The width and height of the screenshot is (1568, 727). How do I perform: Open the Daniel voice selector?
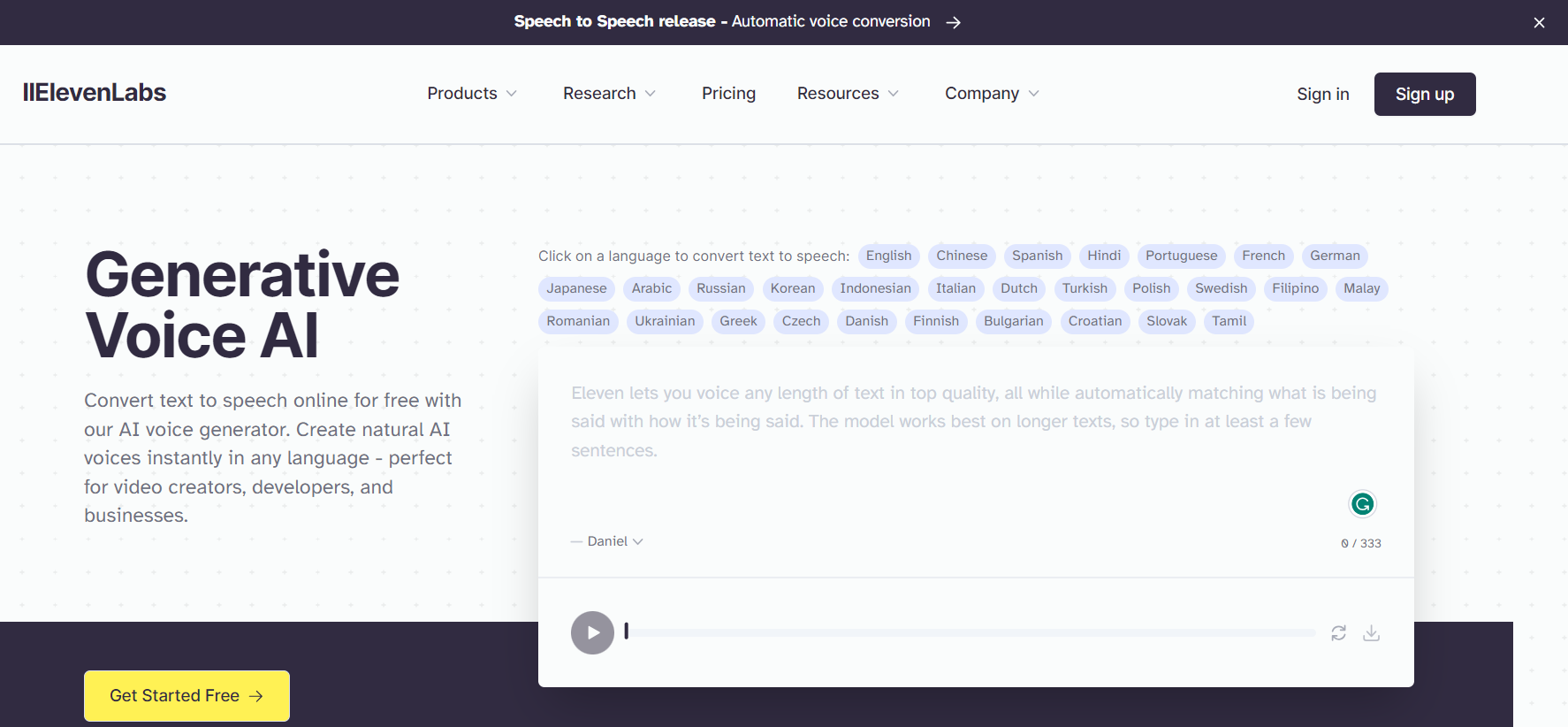[x=615, y=541]
